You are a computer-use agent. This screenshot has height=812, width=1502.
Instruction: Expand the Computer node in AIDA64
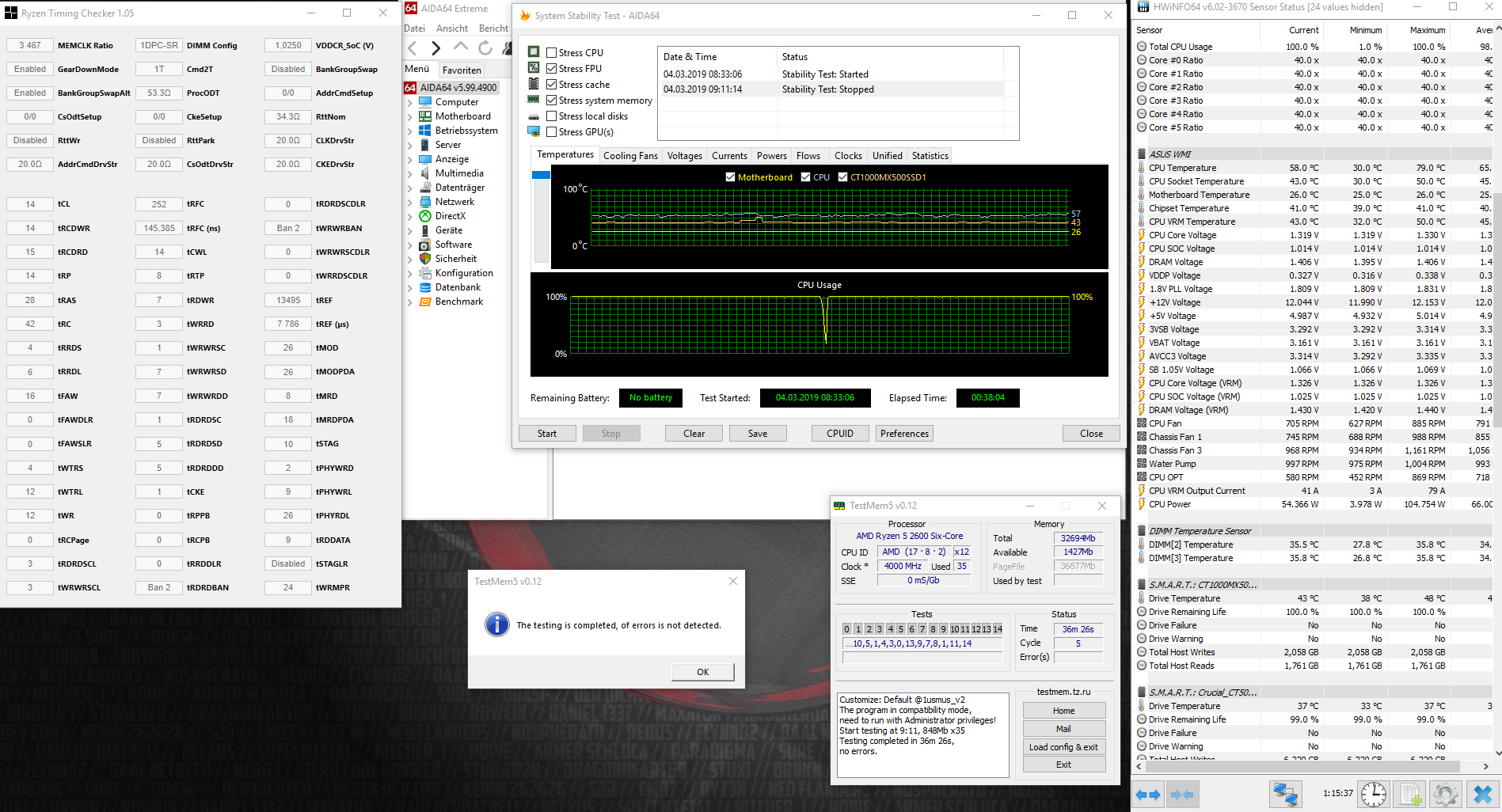[x=410, y=102]
